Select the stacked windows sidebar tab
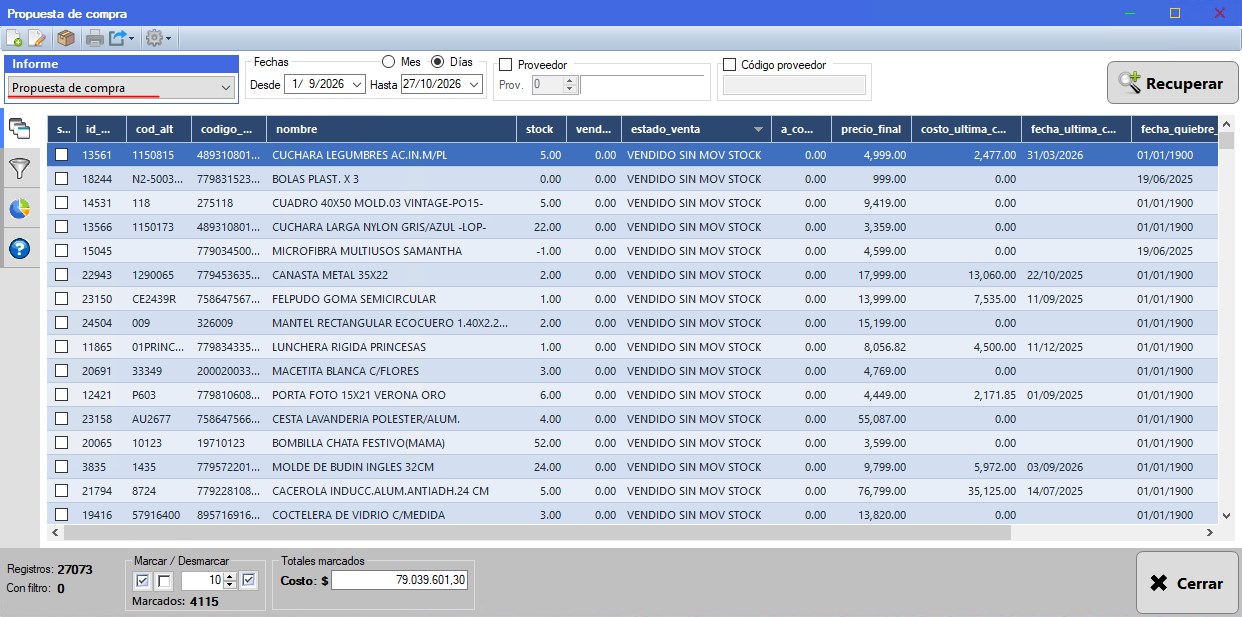The width and height of the screenshot is (1242, 617). [19, 128]
